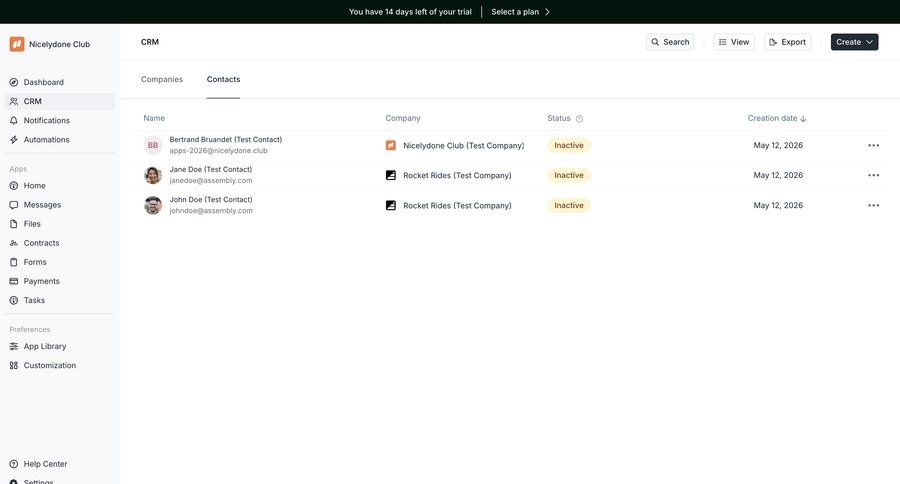Viewport: 900px width, 484px height.
Task: Click the Status column info icon
Action: coord(579,119)
